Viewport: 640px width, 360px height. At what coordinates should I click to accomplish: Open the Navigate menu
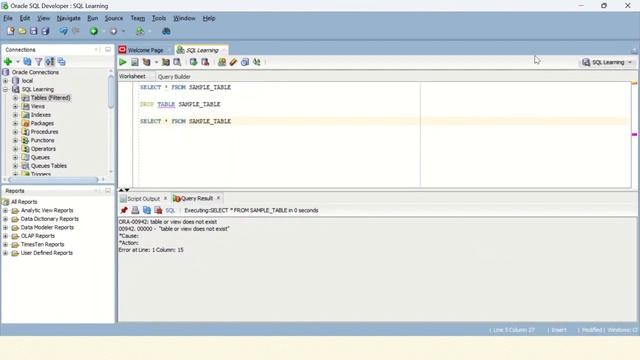68,18
